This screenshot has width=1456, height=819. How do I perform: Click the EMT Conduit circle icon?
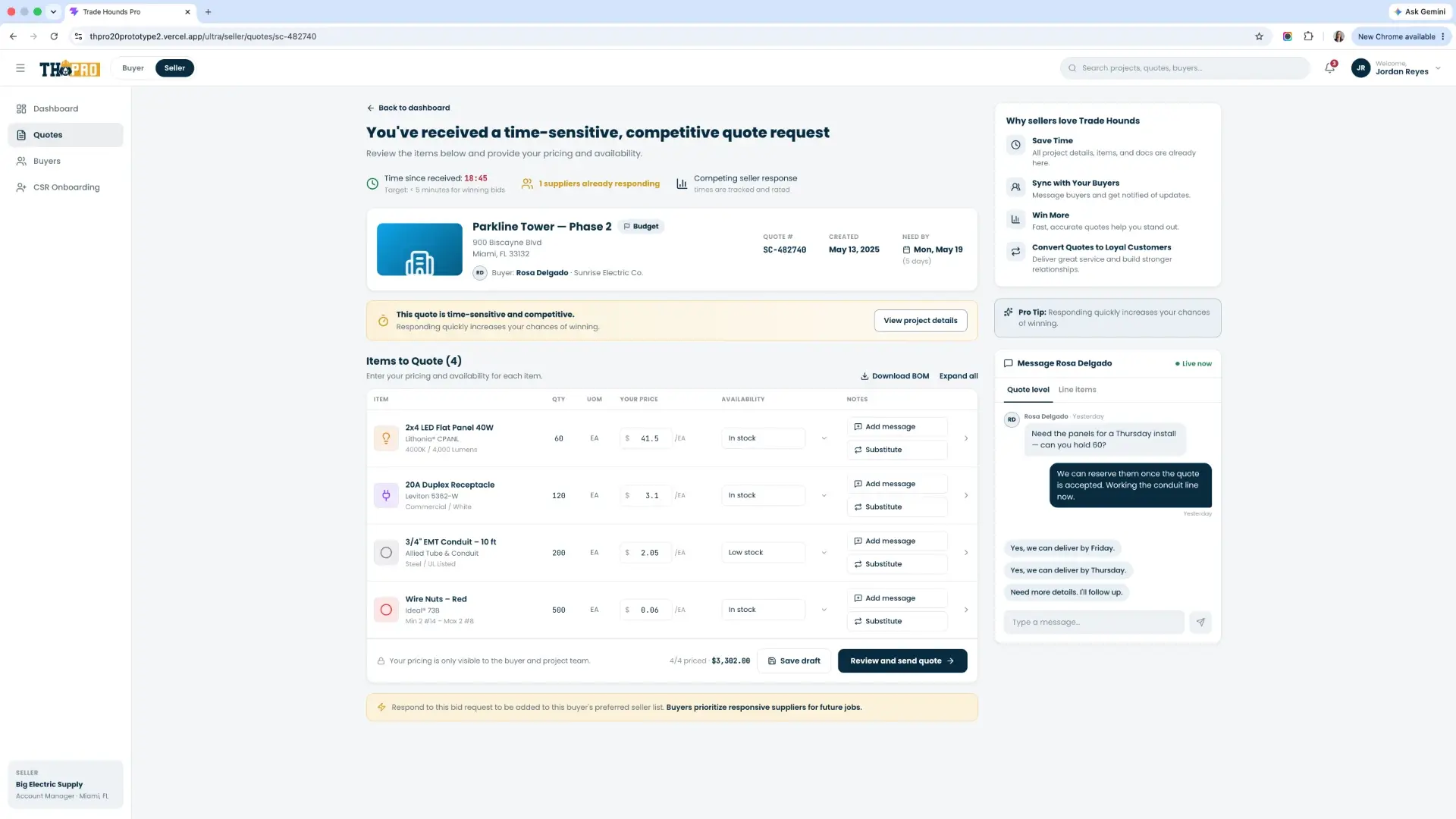click(386, 553)
